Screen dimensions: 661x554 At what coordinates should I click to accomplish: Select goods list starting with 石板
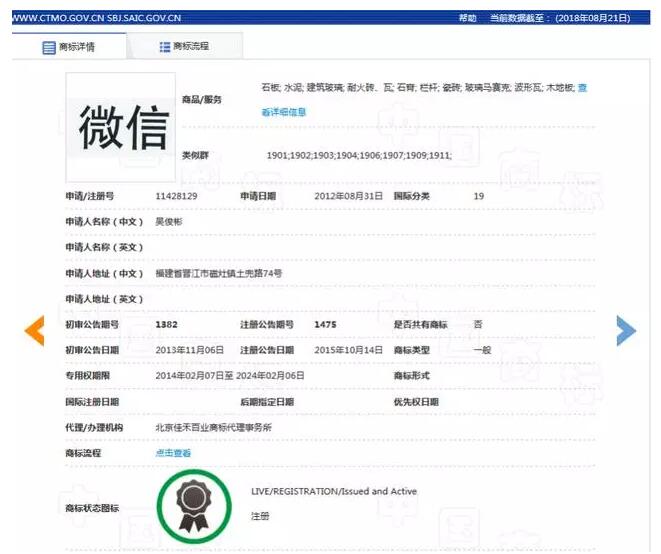point(418,88)
